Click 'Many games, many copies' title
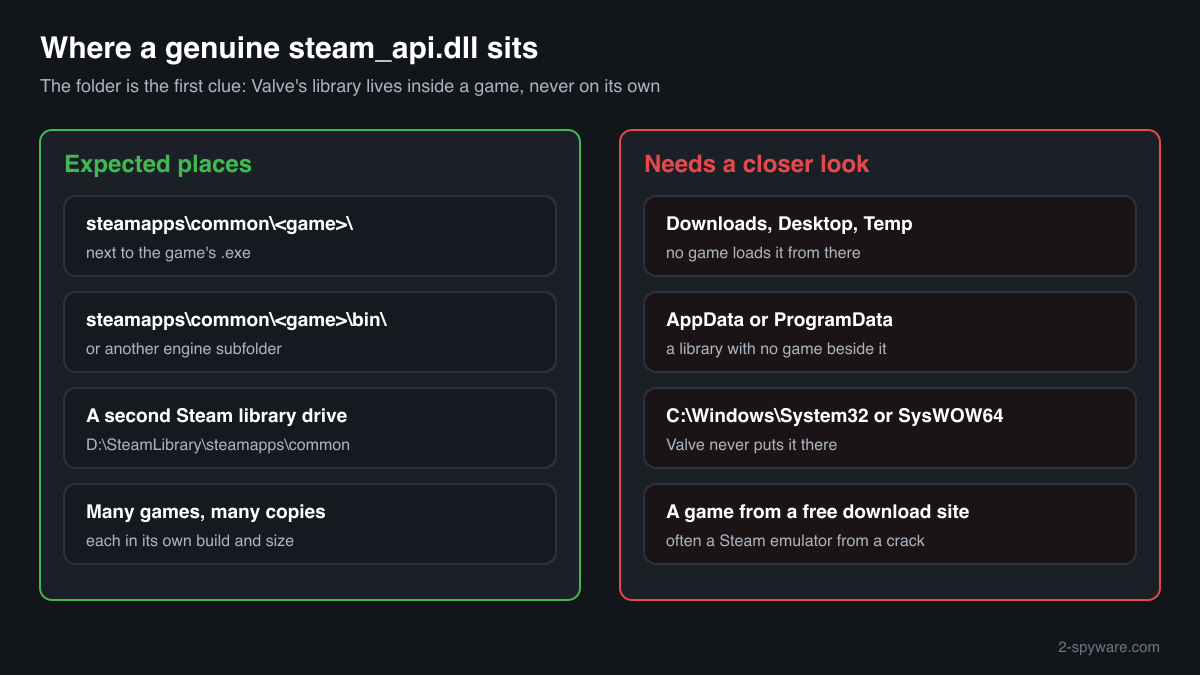 [x=206, y=512]
